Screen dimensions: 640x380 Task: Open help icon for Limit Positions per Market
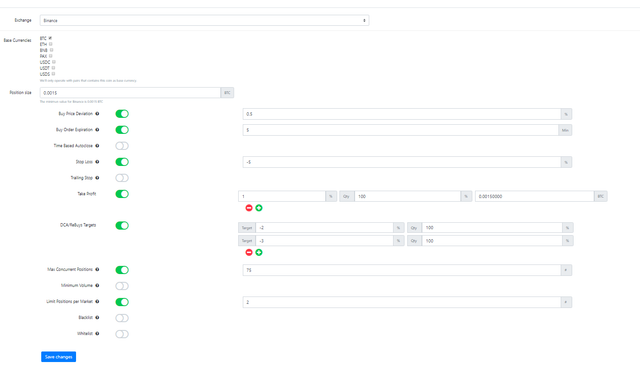point(97,302)
